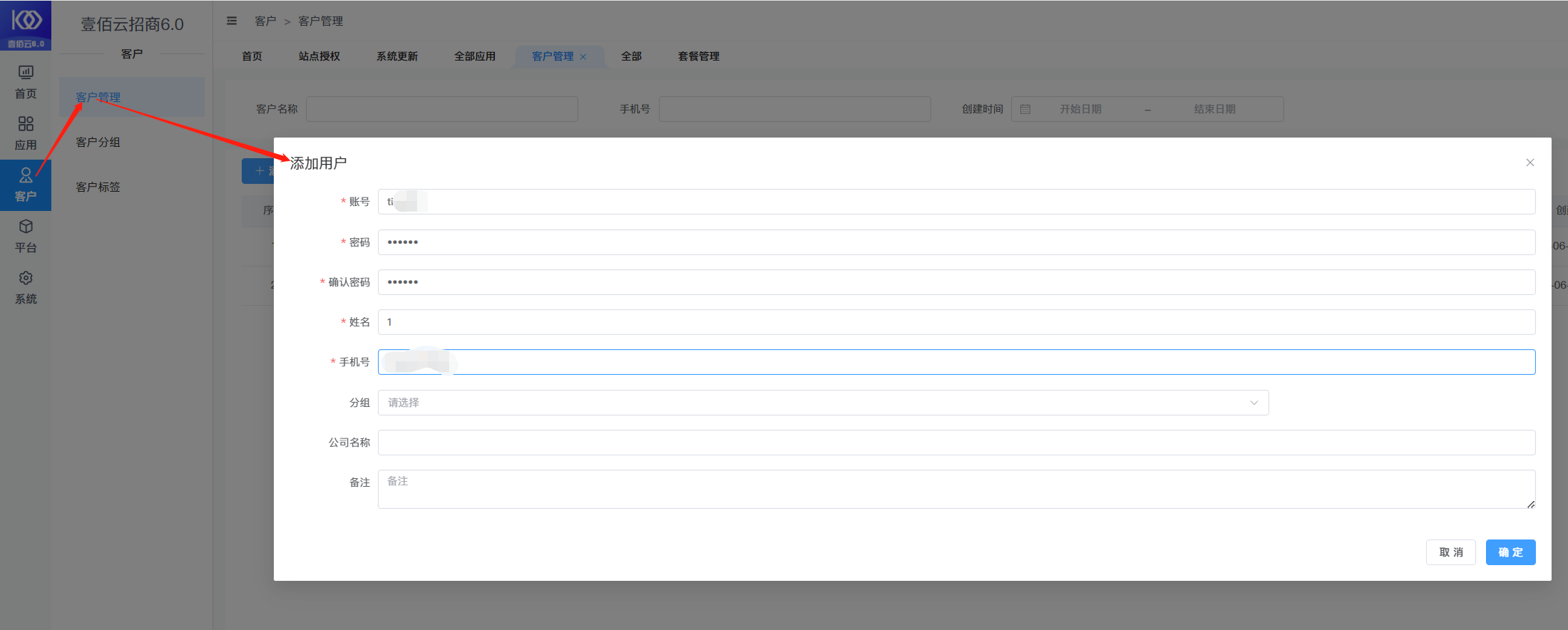Click the 密码 input field
The width and height of the screenshot is (1568, 630).
pyautogui.click(x=956, y=242)
